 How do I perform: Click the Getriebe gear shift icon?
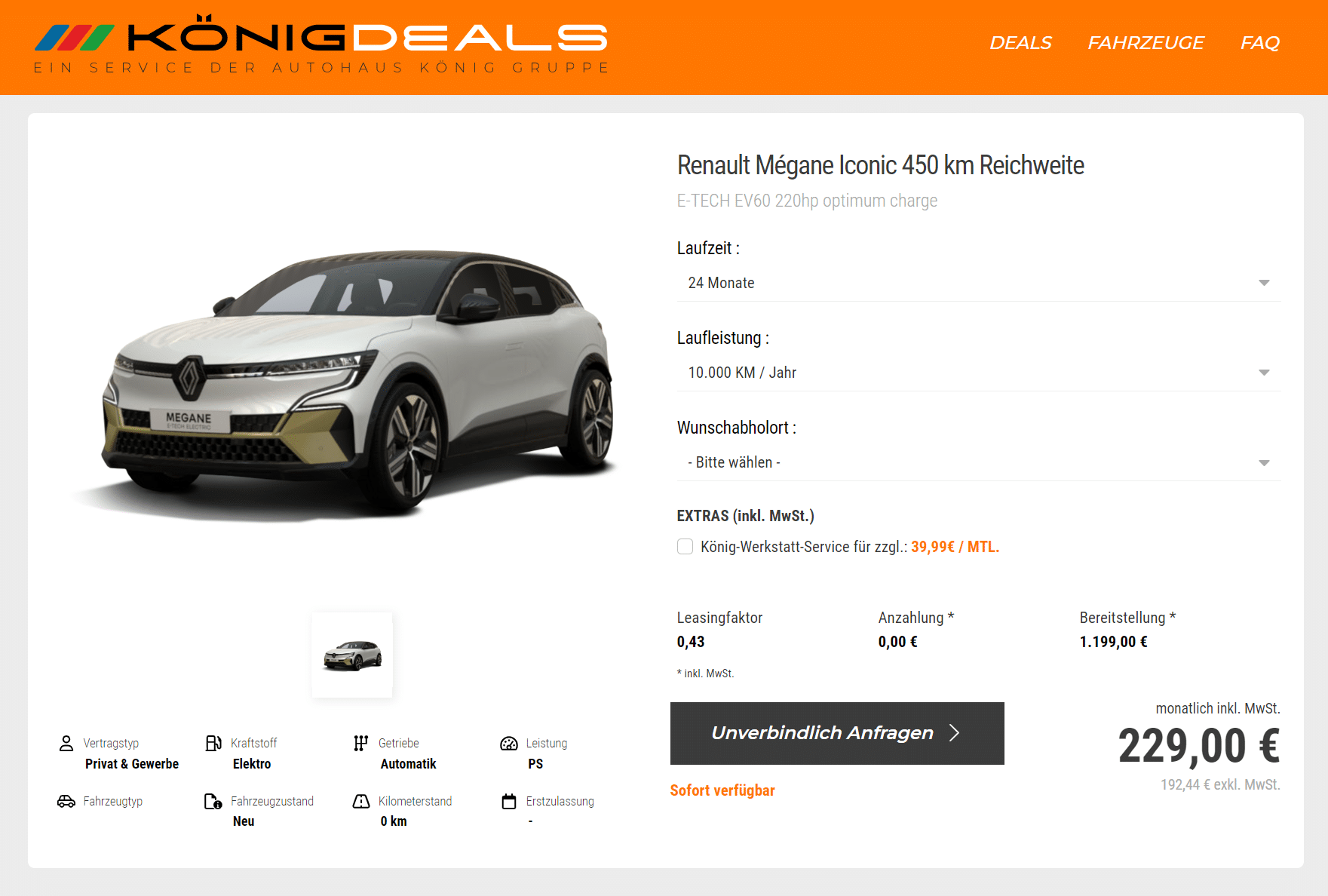tap(361, 744)
